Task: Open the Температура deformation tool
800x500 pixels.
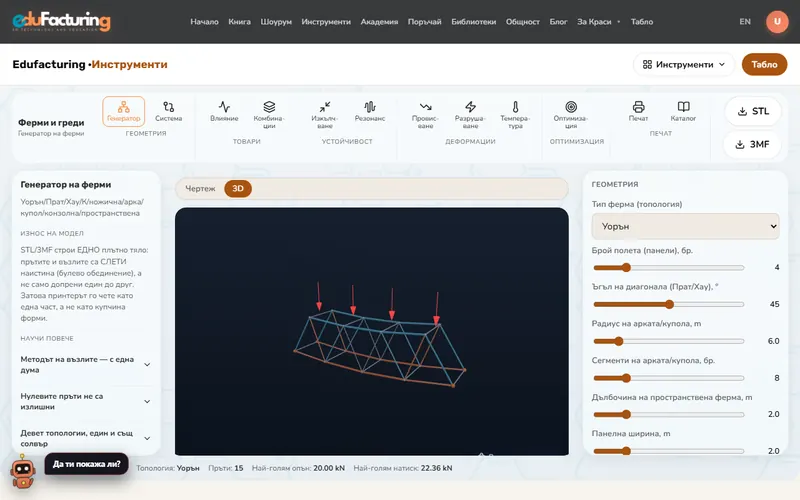Action: click(x=515, y=115)
